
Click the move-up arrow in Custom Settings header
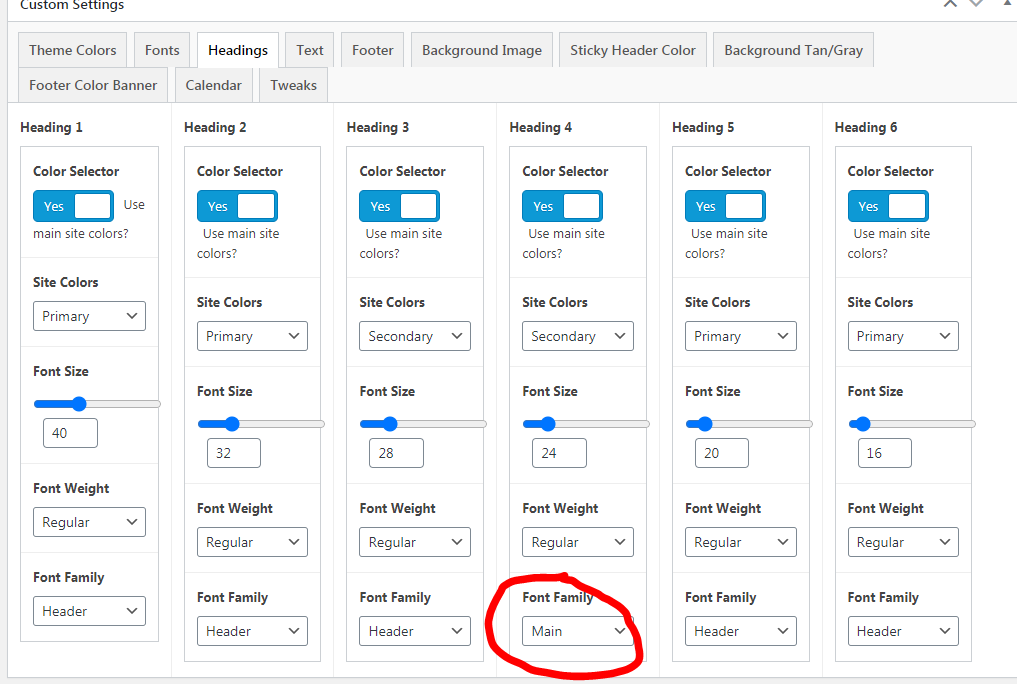click(950, 3)
